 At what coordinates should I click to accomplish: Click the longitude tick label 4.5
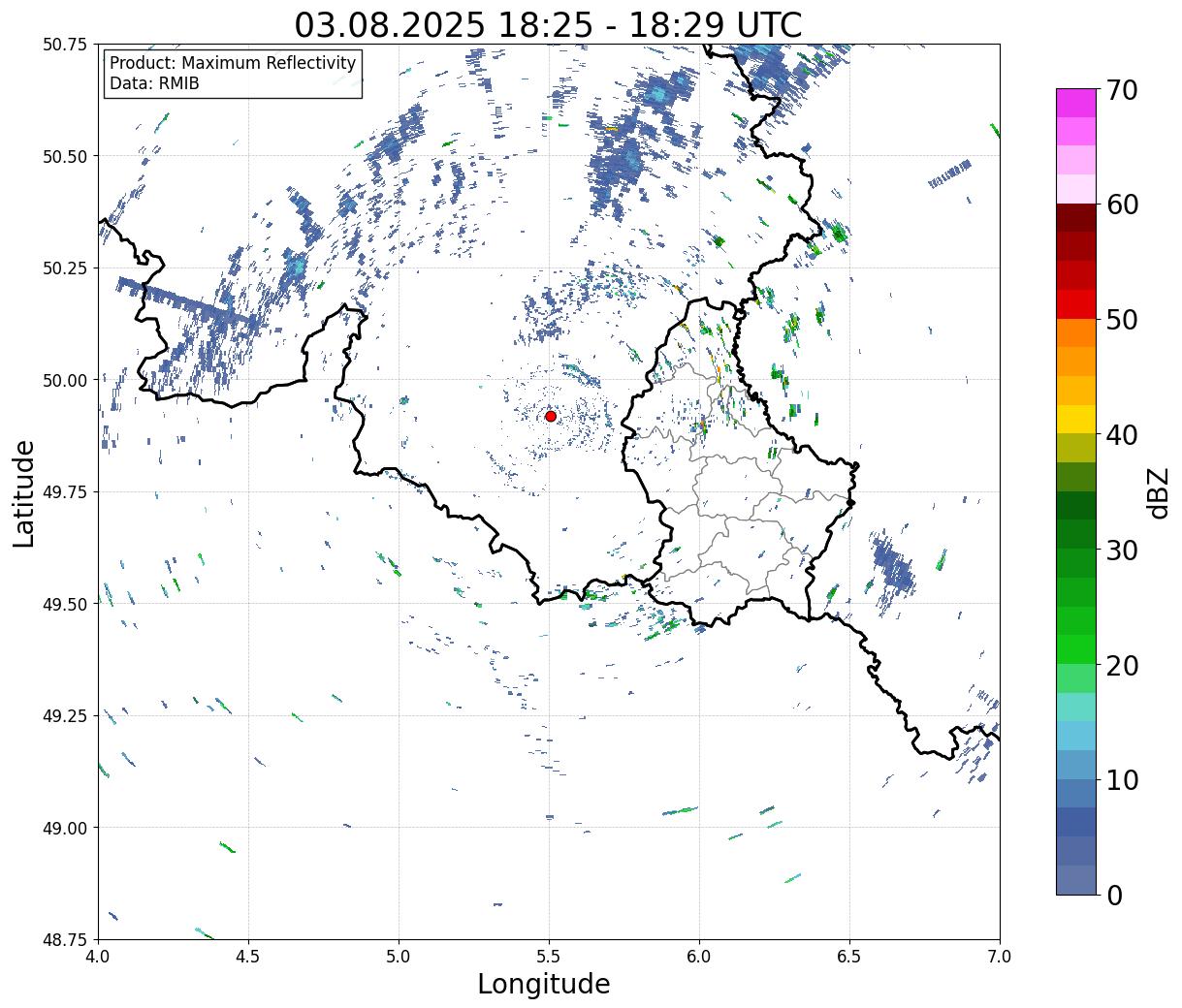(248, 957)
